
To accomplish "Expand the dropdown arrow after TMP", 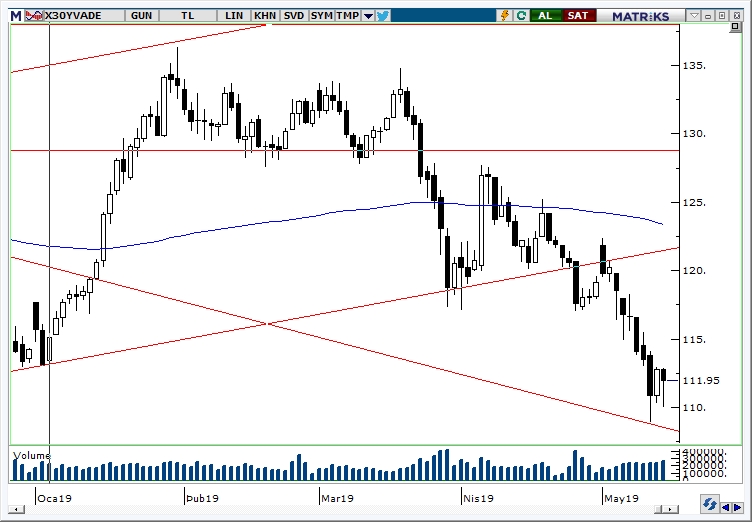I will pyautogui.click(x=368, y=16).
